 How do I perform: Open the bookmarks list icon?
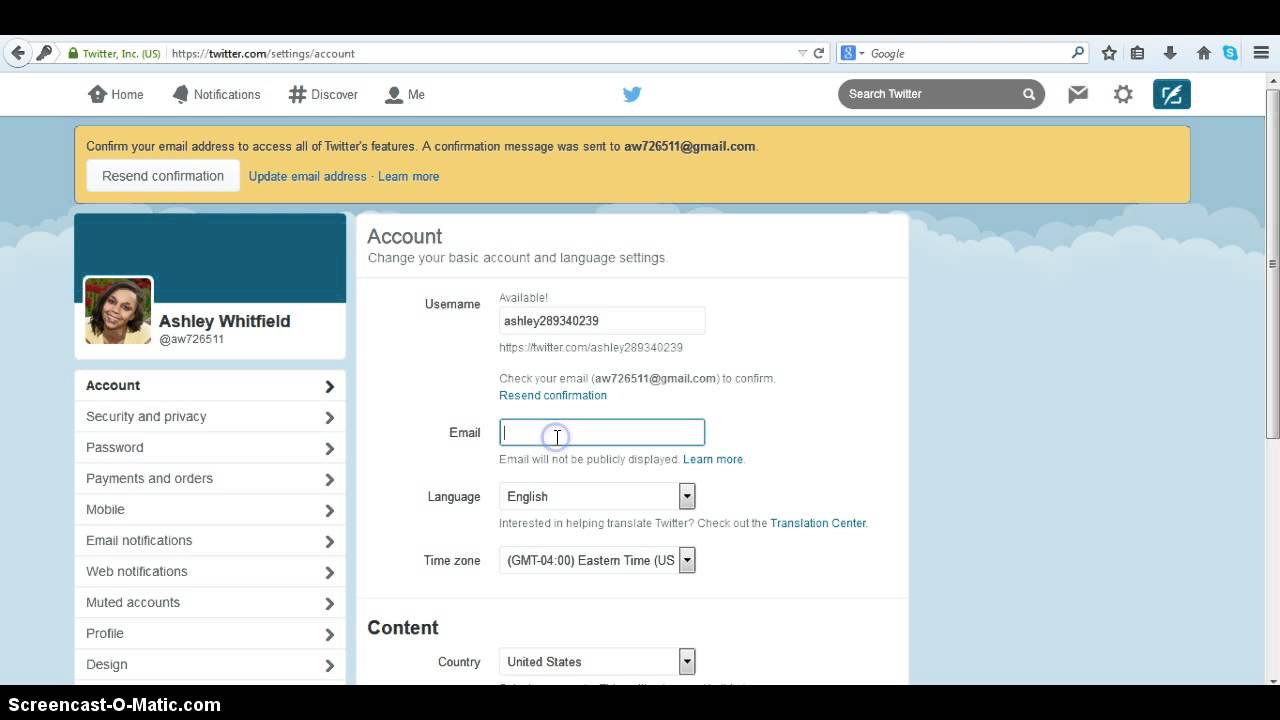(1137, 53)
